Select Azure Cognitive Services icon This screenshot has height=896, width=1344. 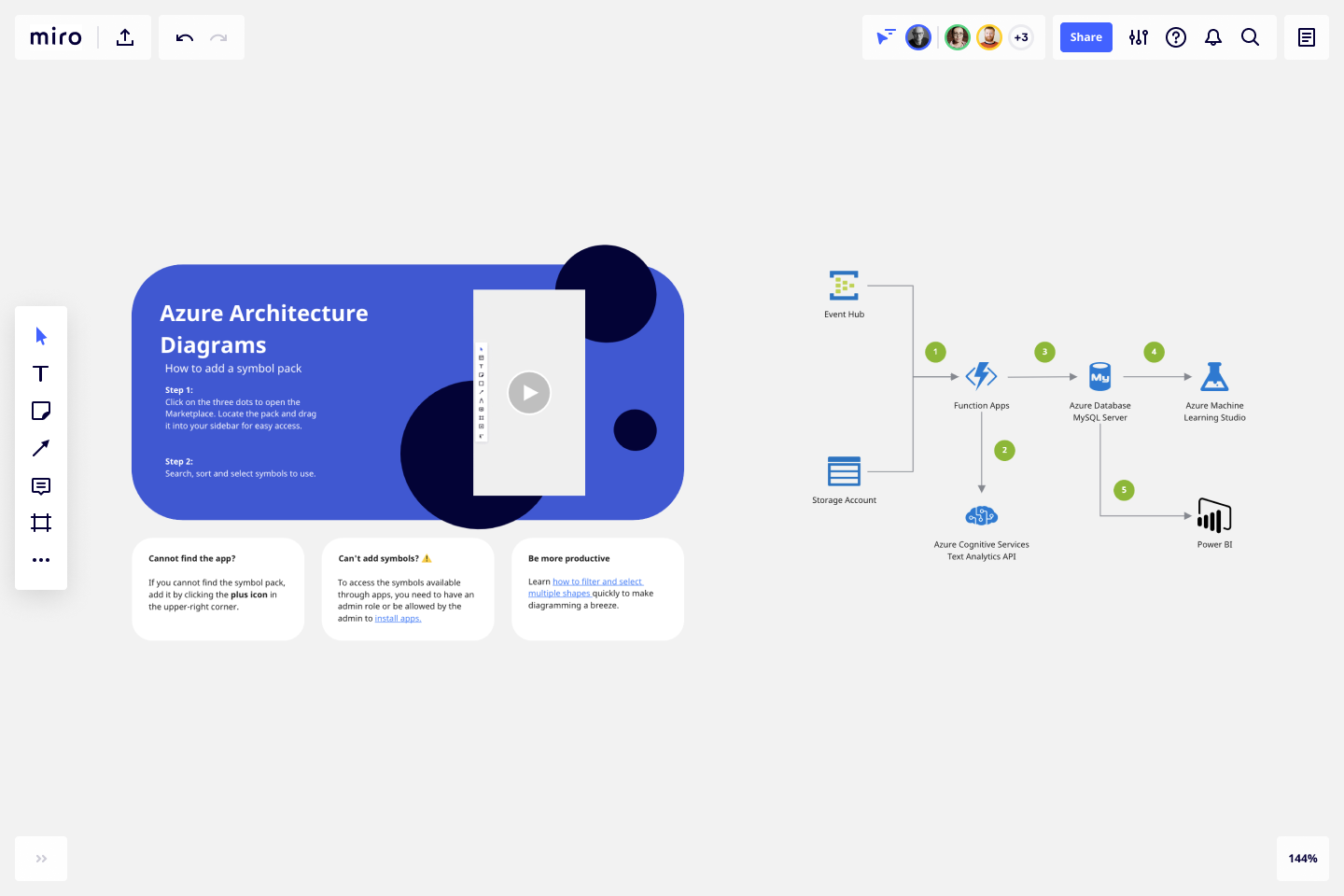(x=981, y=515)
